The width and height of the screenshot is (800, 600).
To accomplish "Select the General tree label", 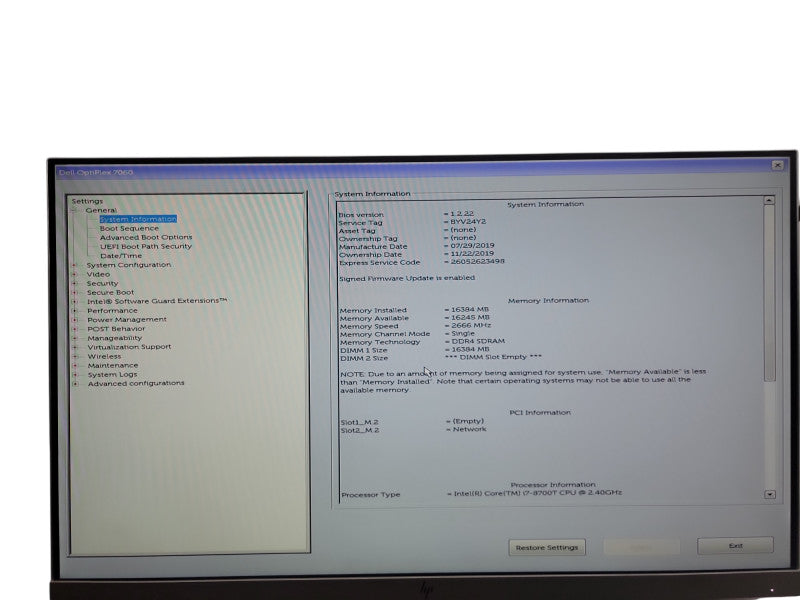I will point(101,210).
